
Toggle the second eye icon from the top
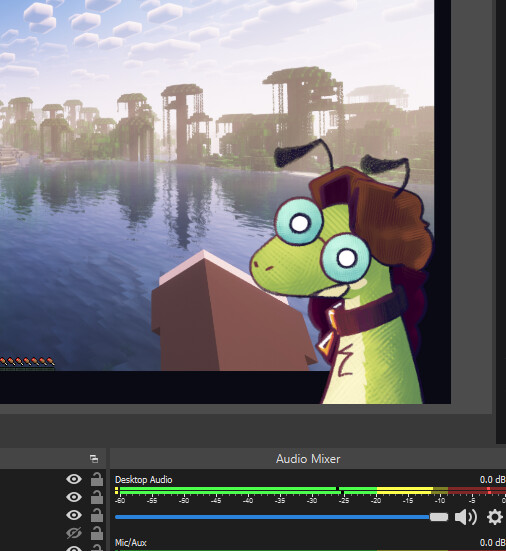(x=74, y=497)
